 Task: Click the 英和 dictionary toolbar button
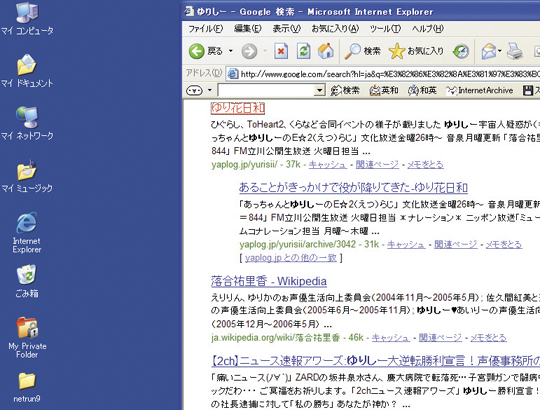[x=384, y=91]
